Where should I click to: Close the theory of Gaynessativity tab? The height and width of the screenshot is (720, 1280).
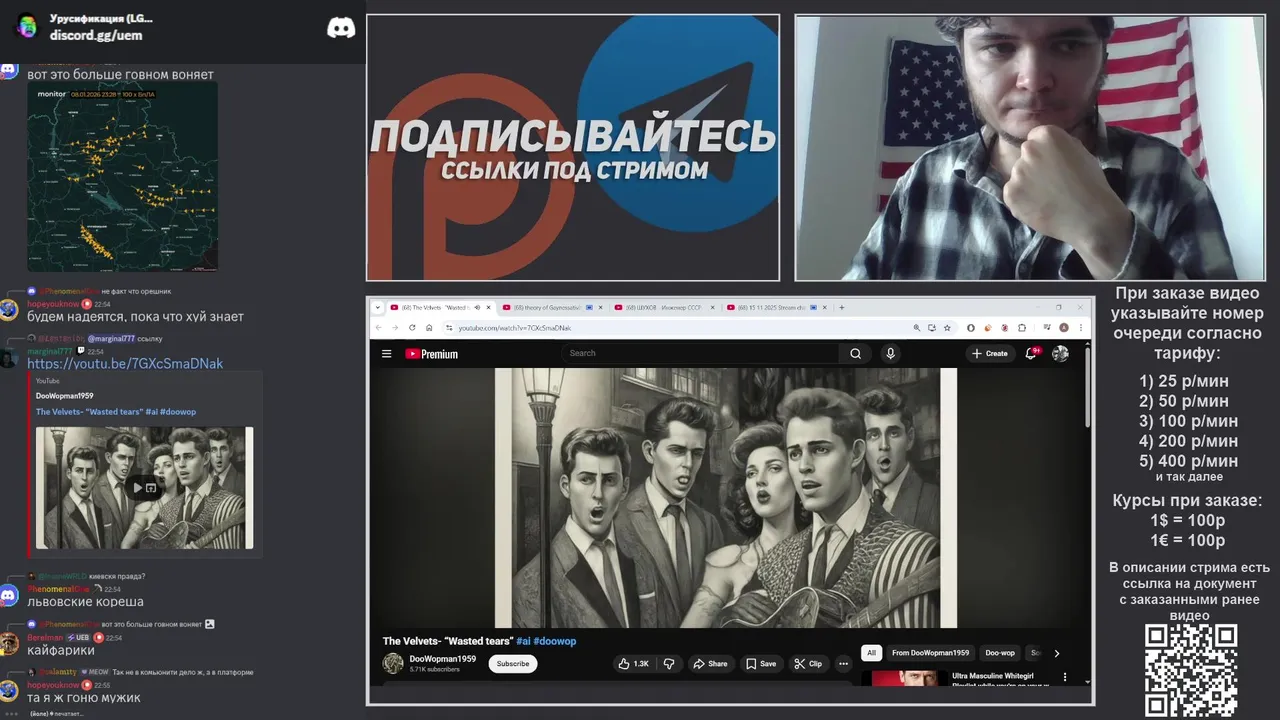click(x=601, y=307)
